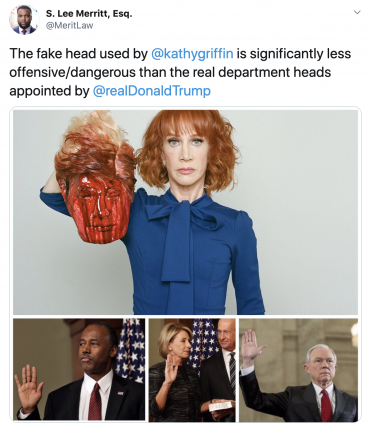Screen dimensions: 370x426
Task: Follow the @kathygriffin mention link
Action: tap(192, 54)
